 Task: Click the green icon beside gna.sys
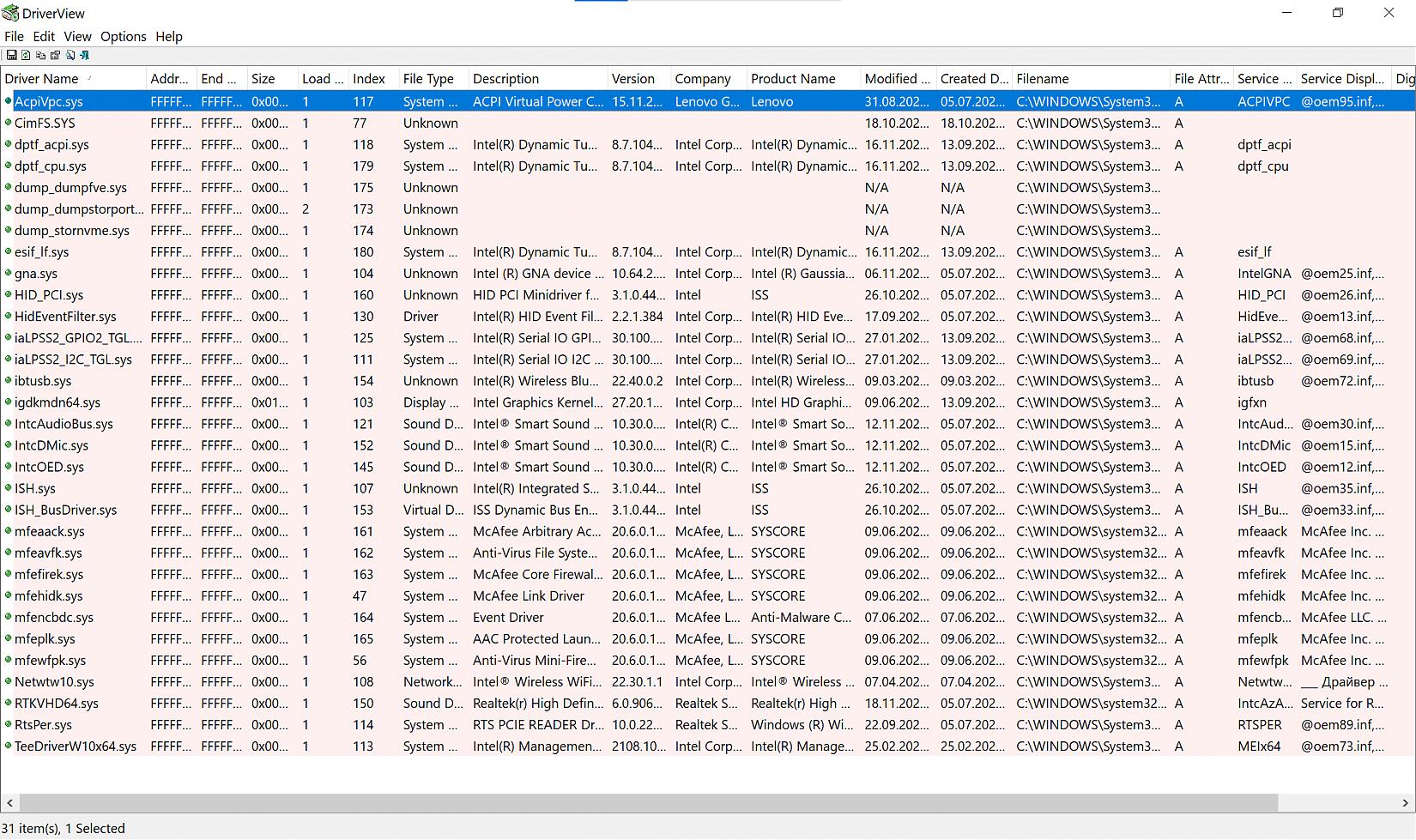(x=8, y=273)
